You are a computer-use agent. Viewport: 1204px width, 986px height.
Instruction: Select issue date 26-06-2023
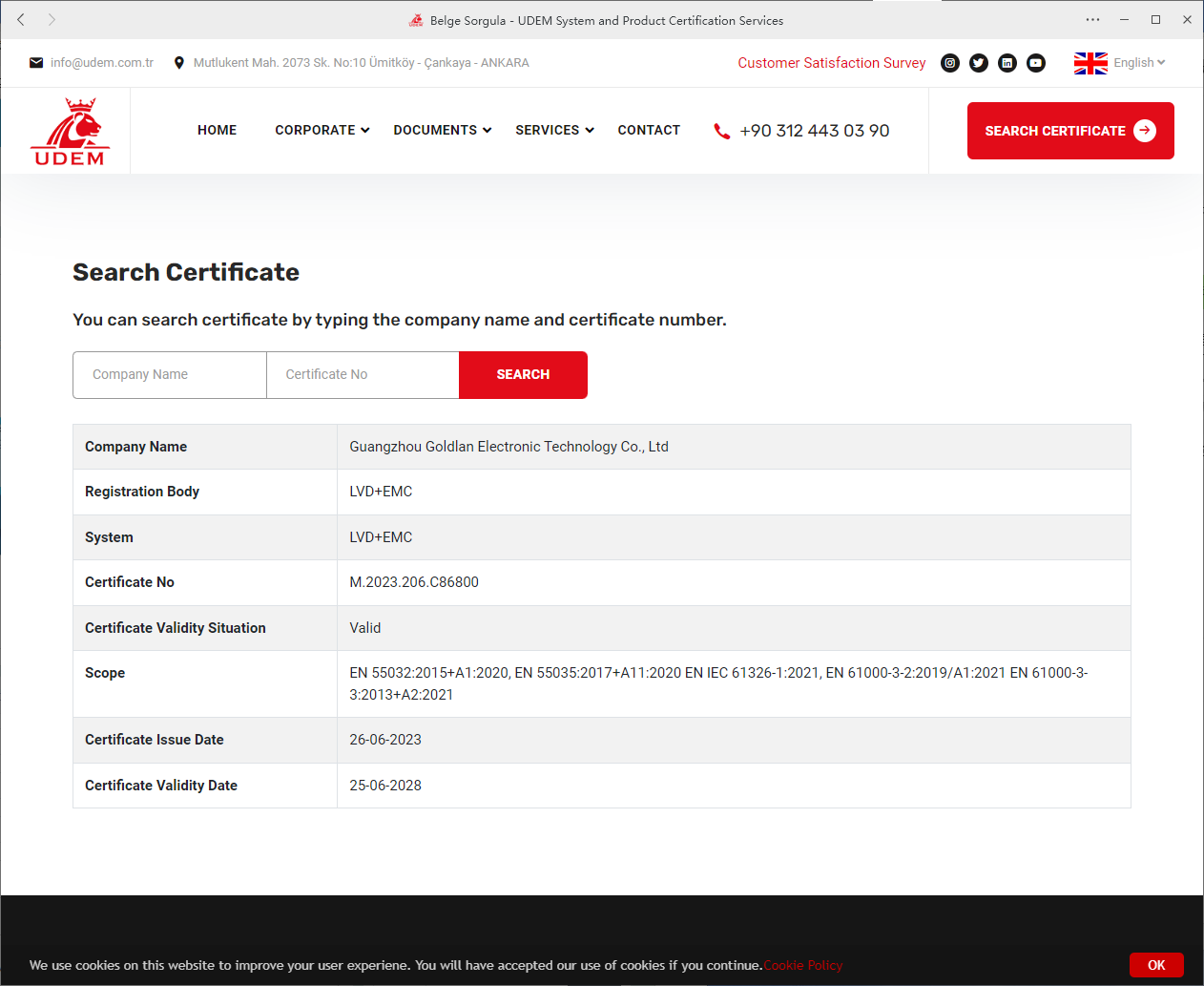point(385,740)
